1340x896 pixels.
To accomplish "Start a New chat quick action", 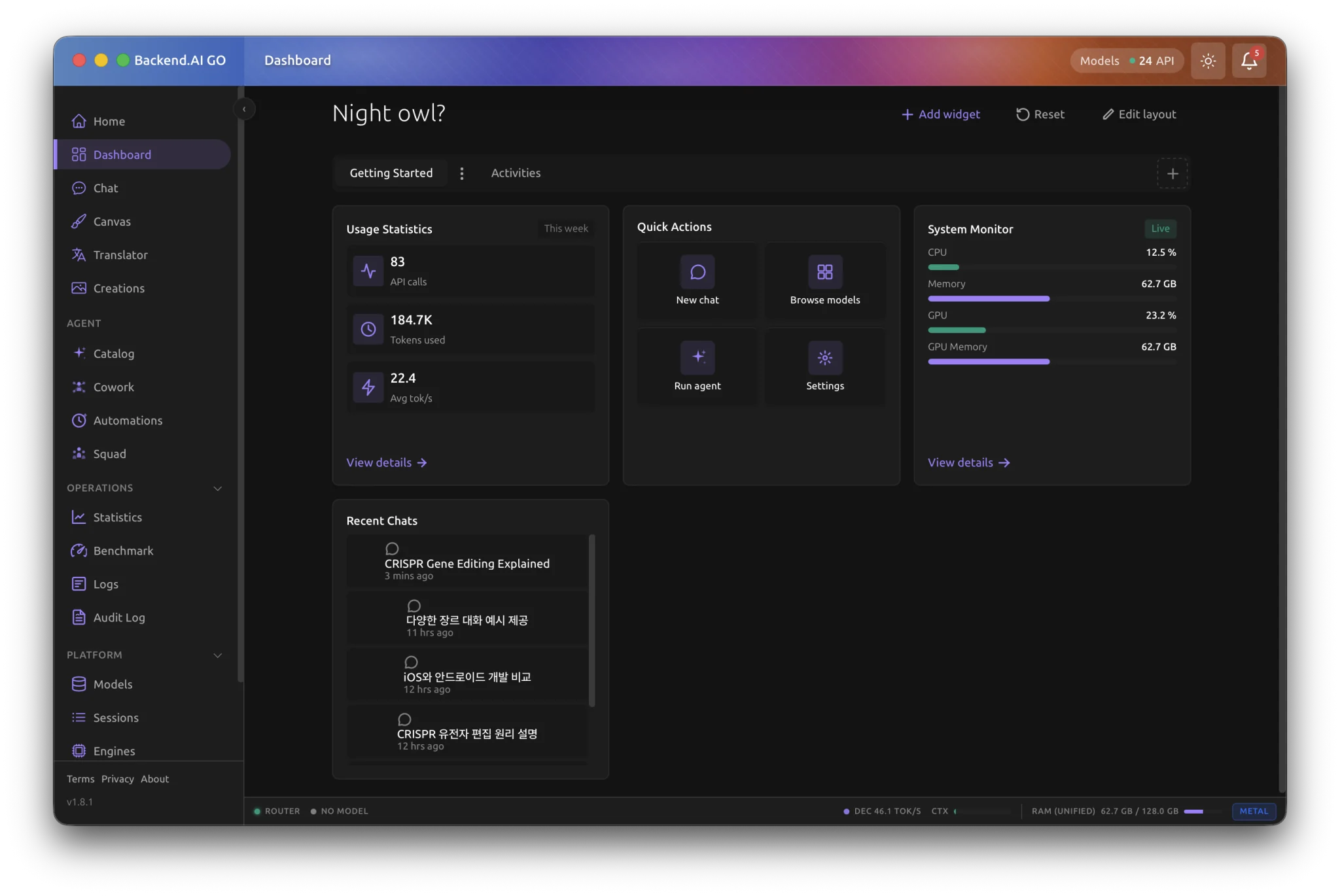I will point(697,281).
